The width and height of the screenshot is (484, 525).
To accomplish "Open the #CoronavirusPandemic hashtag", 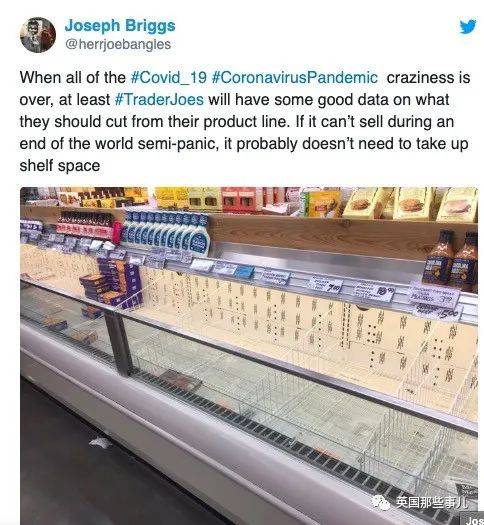I will pos(295,78).
